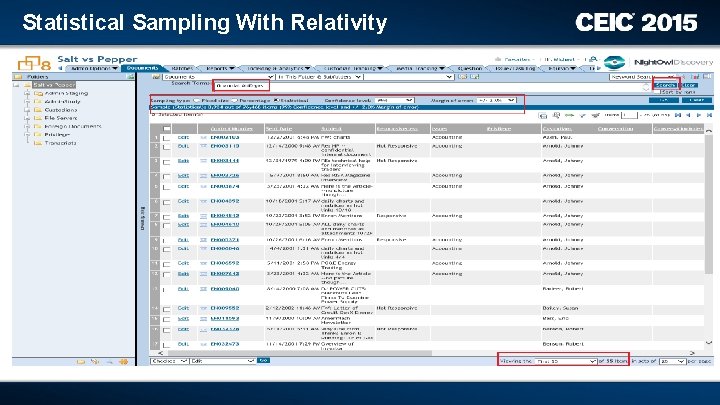The image size is (720, 405).
Task: Click the view icon left of the view dropdown
Action: coord(156,77)
